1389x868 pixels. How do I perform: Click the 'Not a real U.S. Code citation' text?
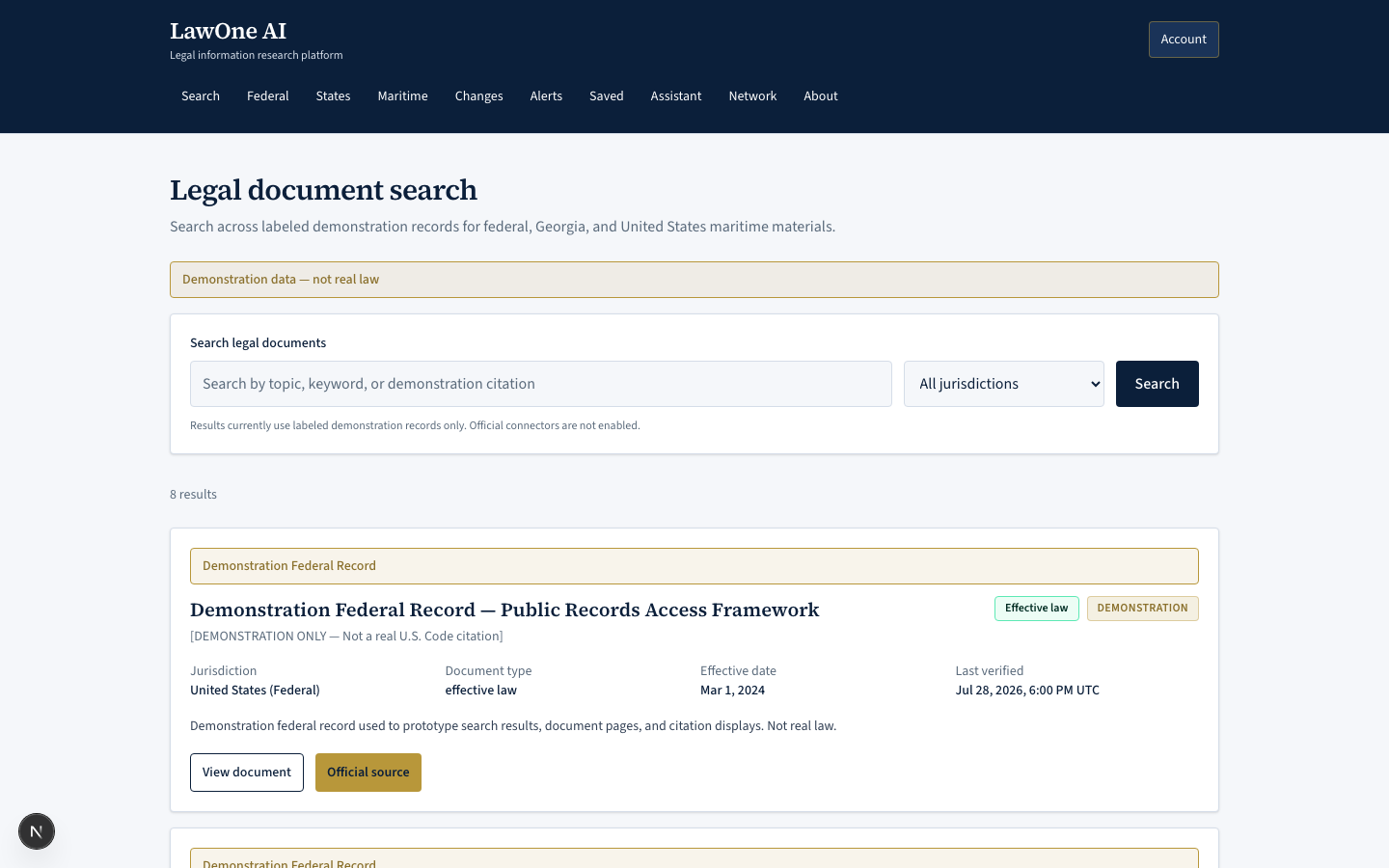(x=422, y=637)
